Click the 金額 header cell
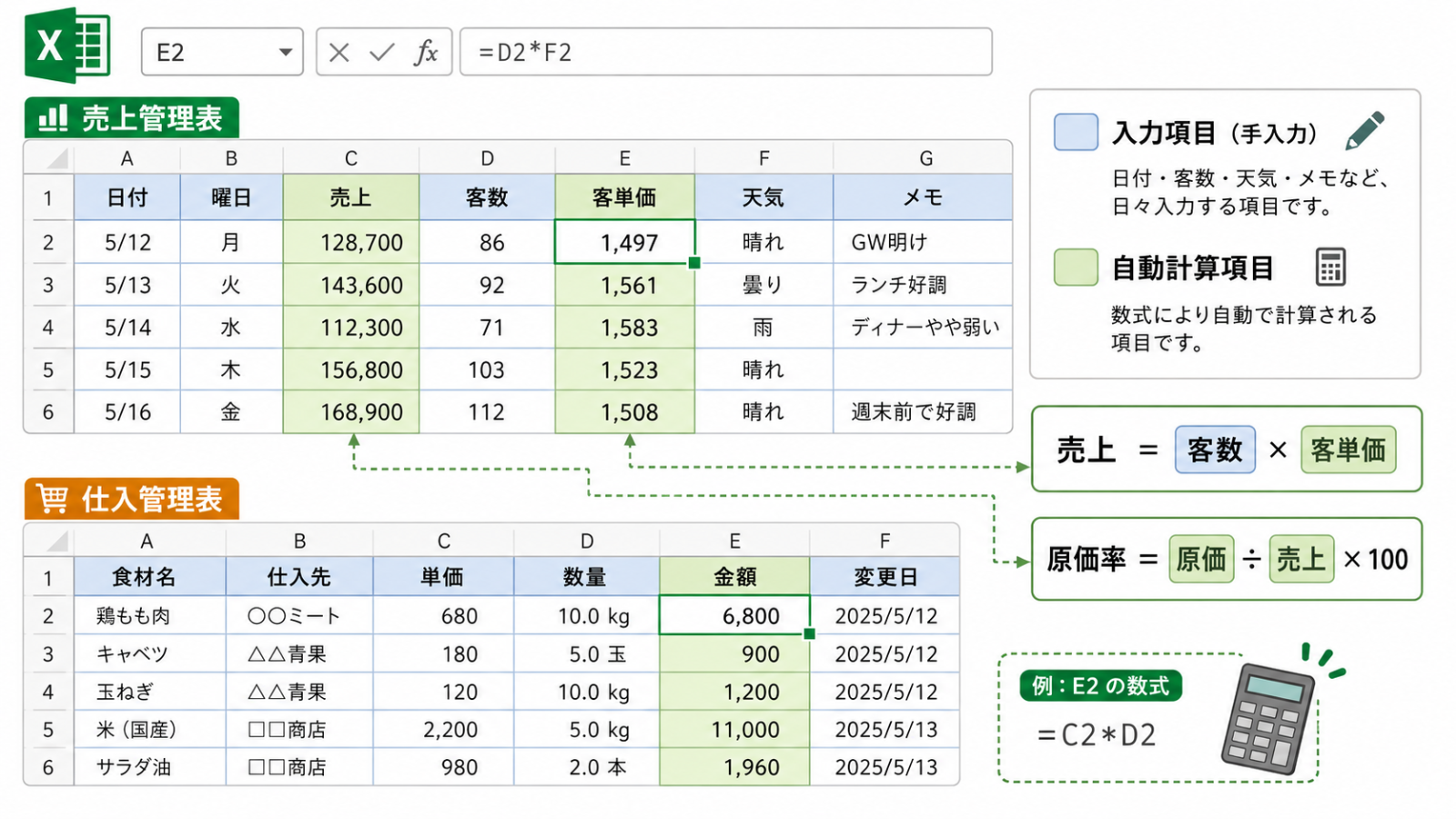The width and height of the screenshot is (1456, 819). click(x=734, y=576)
